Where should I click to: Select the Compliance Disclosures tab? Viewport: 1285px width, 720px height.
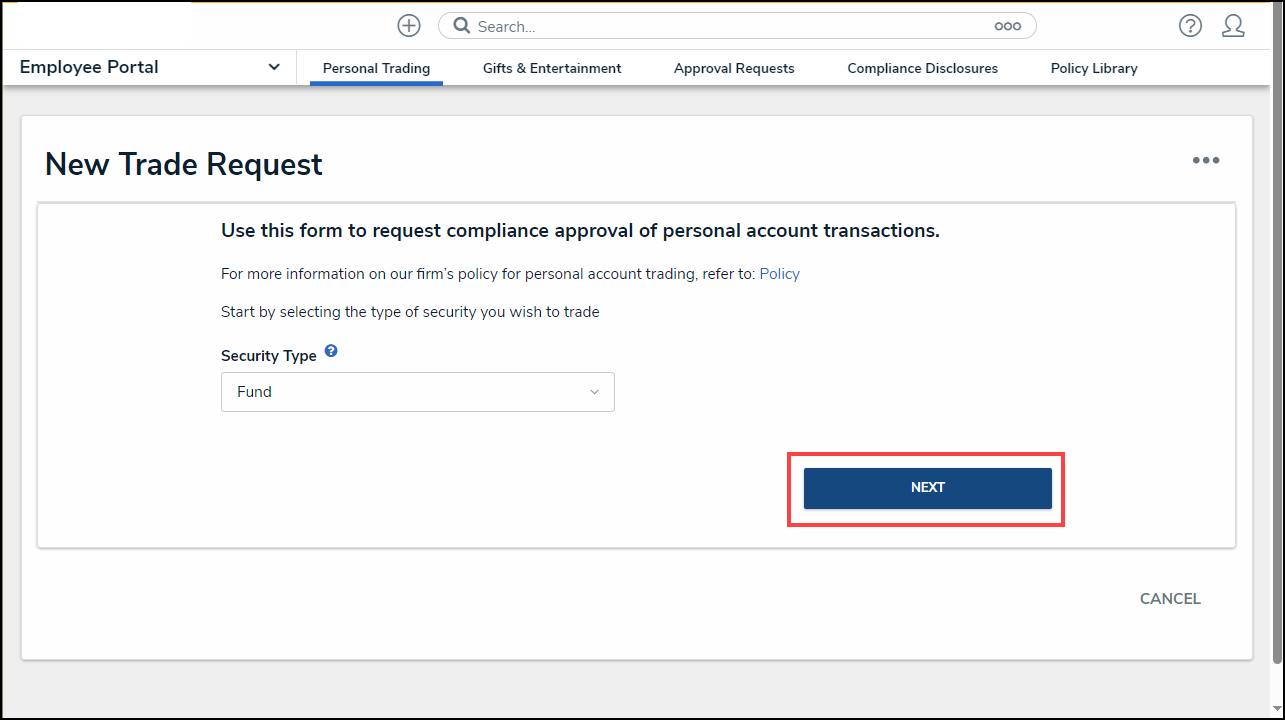[922, 69]
